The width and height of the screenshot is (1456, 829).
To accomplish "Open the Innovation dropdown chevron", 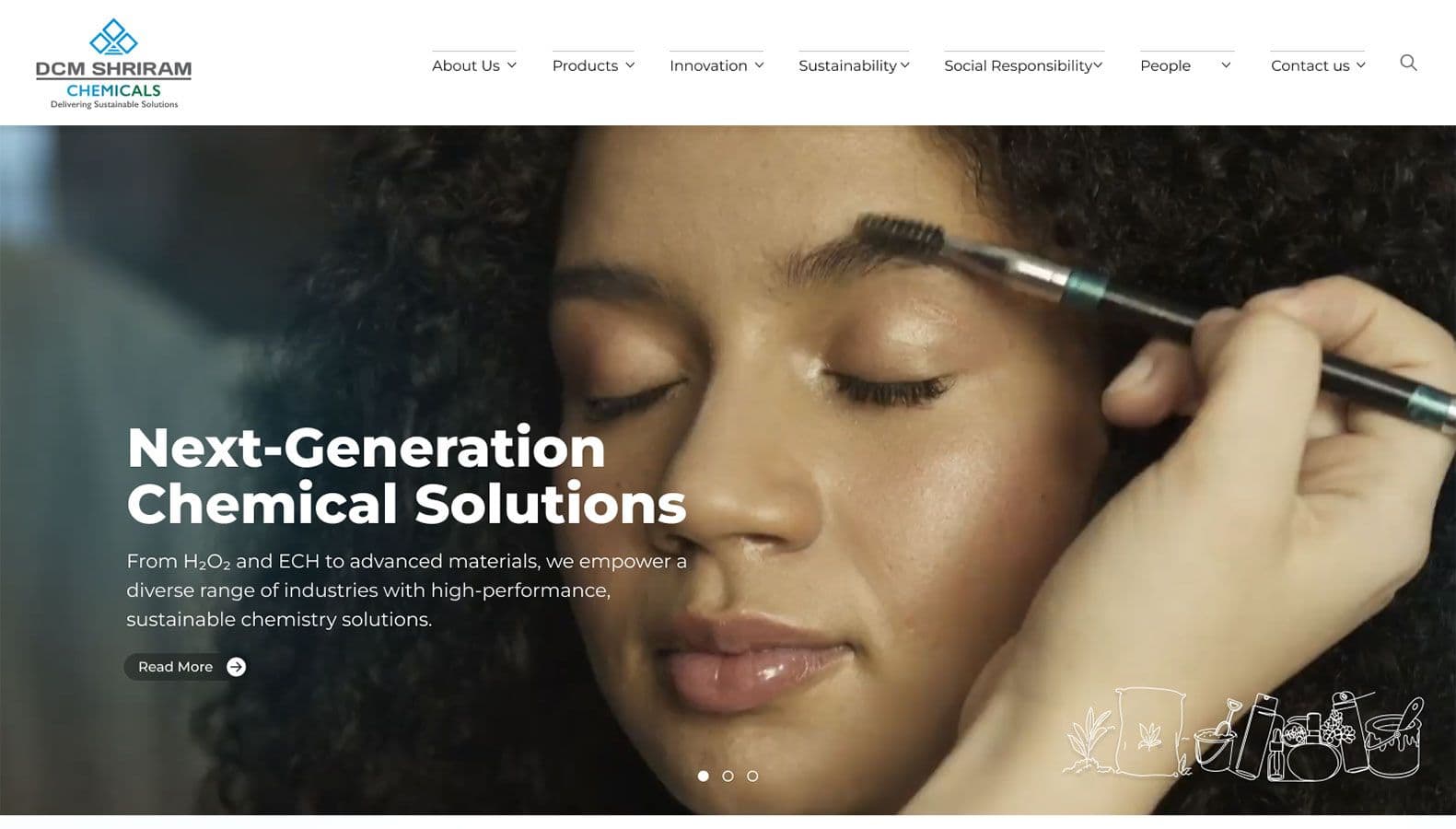I will click(759, 65).
